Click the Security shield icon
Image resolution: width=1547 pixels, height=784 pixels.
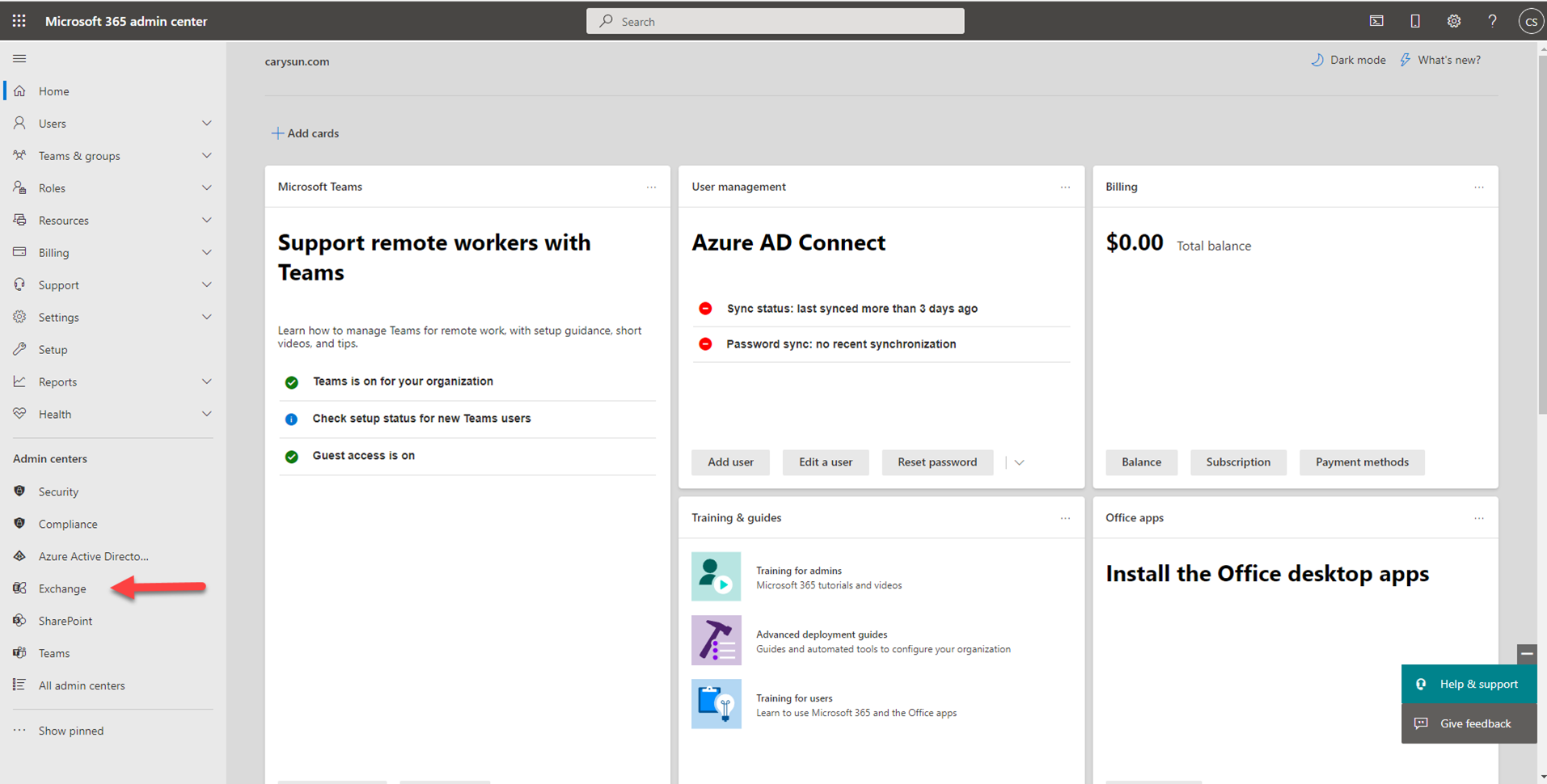click(x=19, y=491)
